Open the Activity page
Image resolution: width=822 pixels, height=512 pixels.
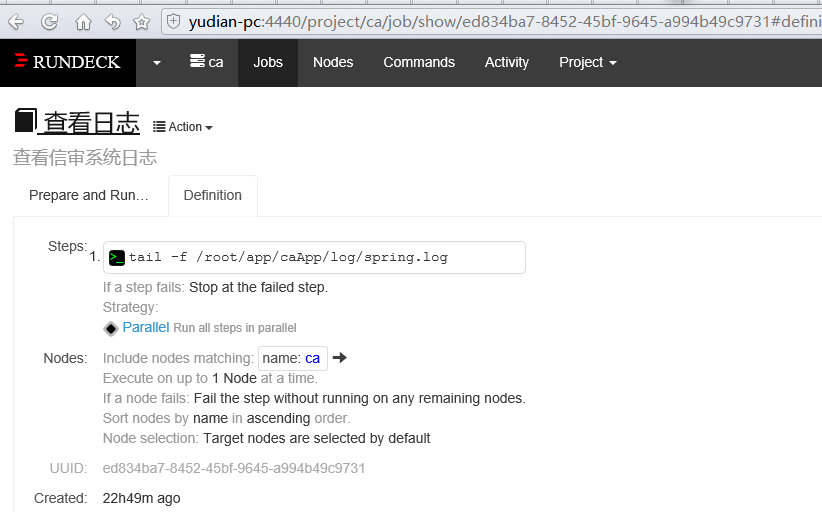(506, 62)
